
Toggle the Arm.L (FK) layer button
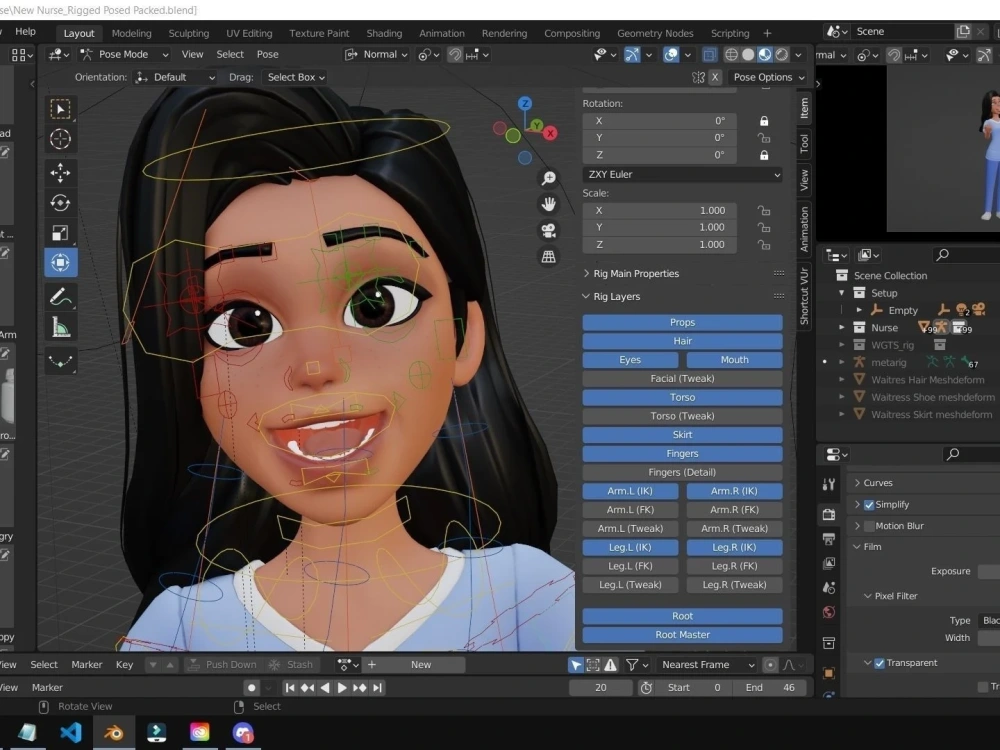[x=630, y=510]
